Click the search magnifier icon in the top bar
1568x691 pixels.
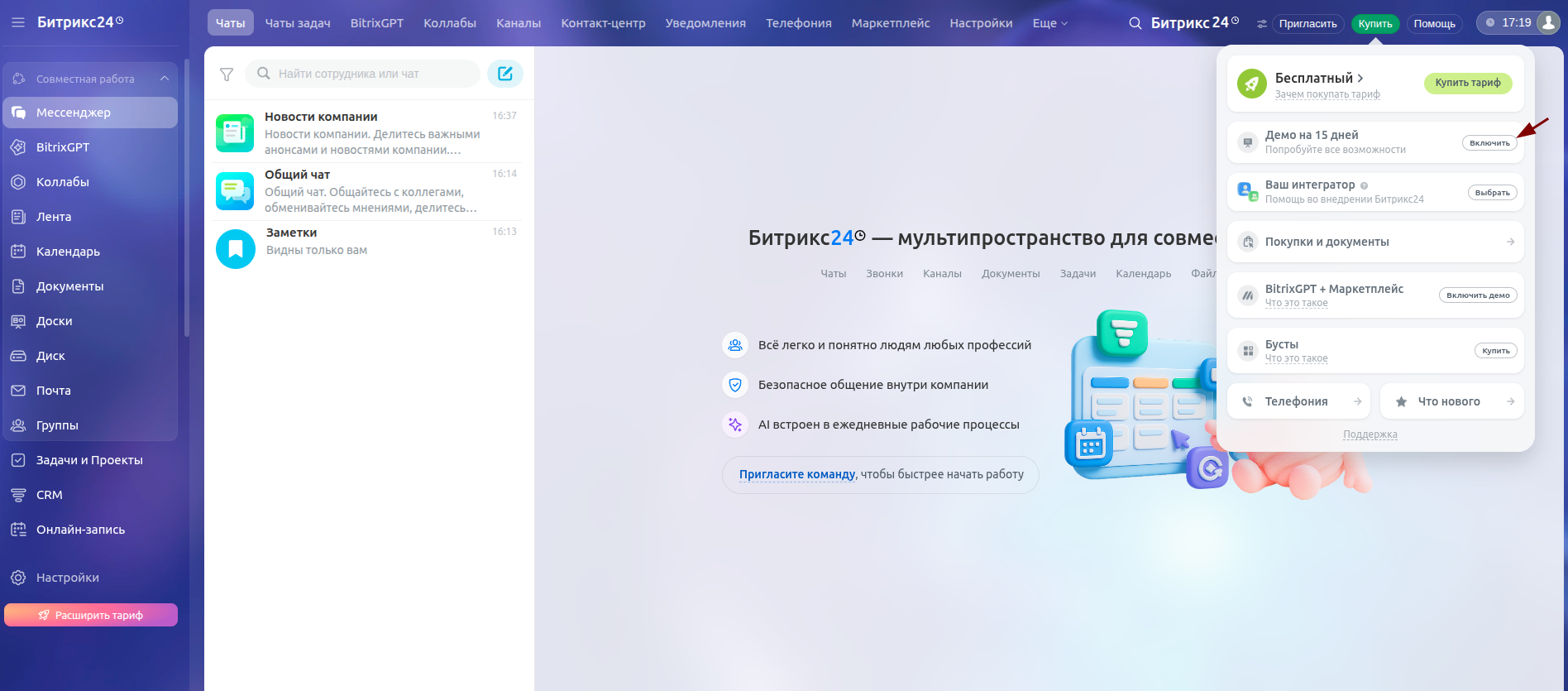(x=1135, y=23)
